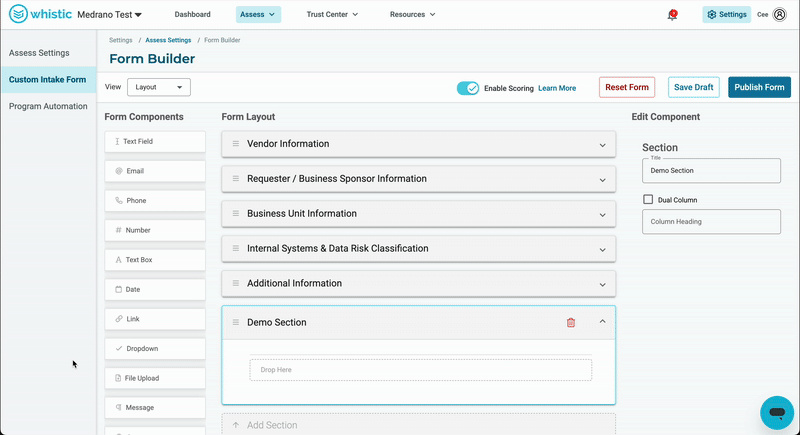Expand the Additional Information section

[603, 285]
